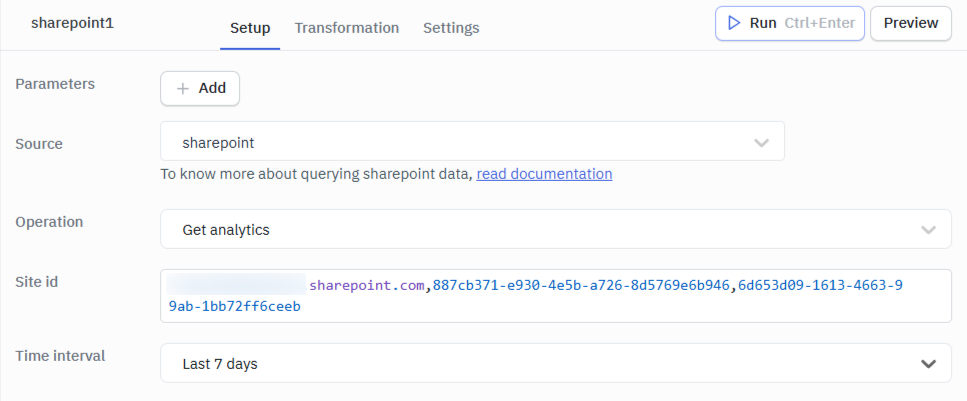
Task: Click the Time interval label
Action: click(60, 355)
